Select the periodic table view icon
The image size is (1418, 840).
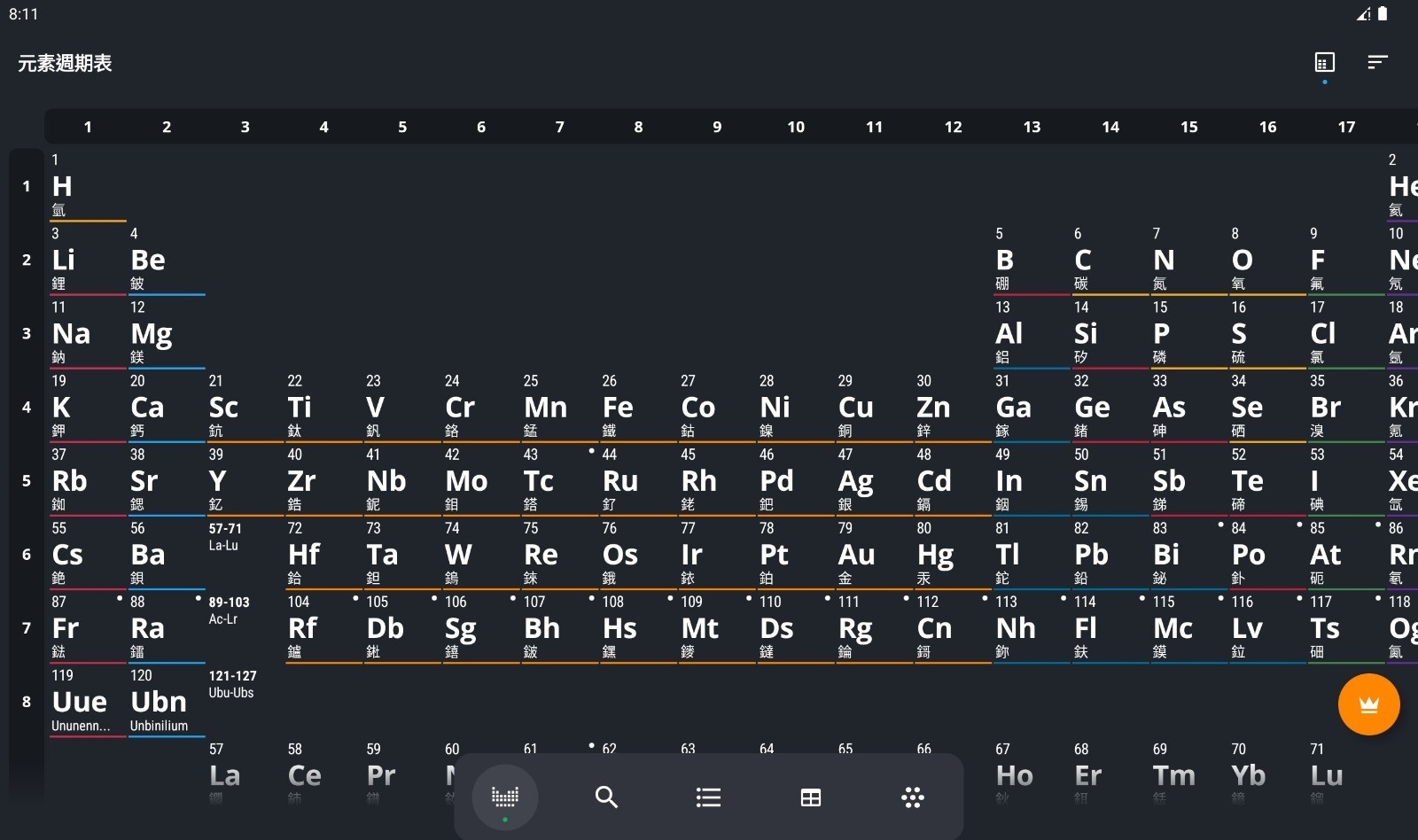click(x=505, y=797)
